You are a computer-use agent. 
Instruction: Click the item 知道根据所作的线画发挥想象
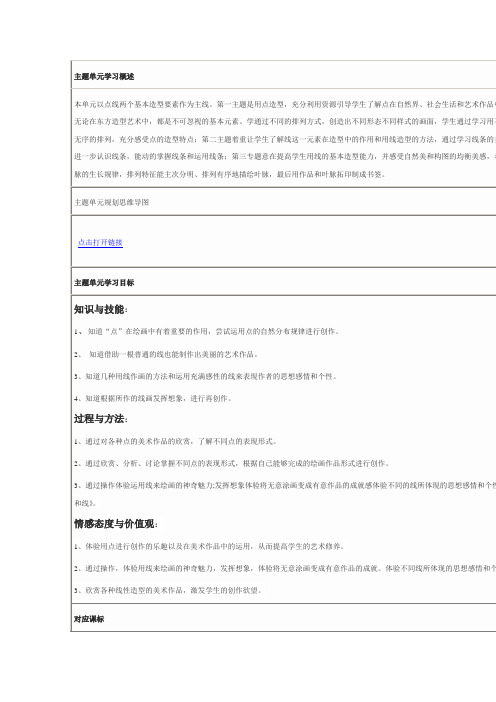(153, 398)
